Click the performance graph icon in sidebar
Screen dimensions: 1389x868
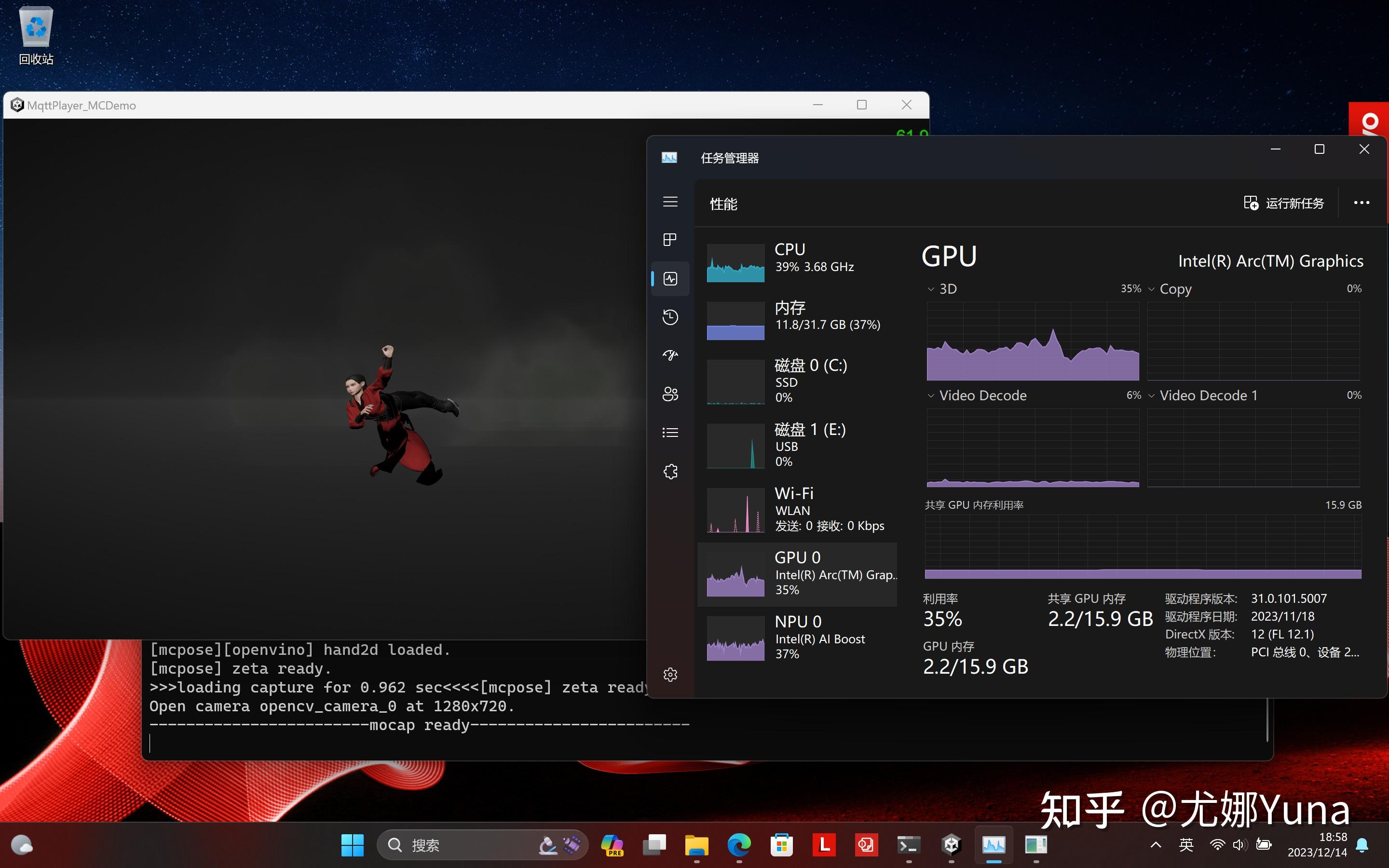coord(670,278)
